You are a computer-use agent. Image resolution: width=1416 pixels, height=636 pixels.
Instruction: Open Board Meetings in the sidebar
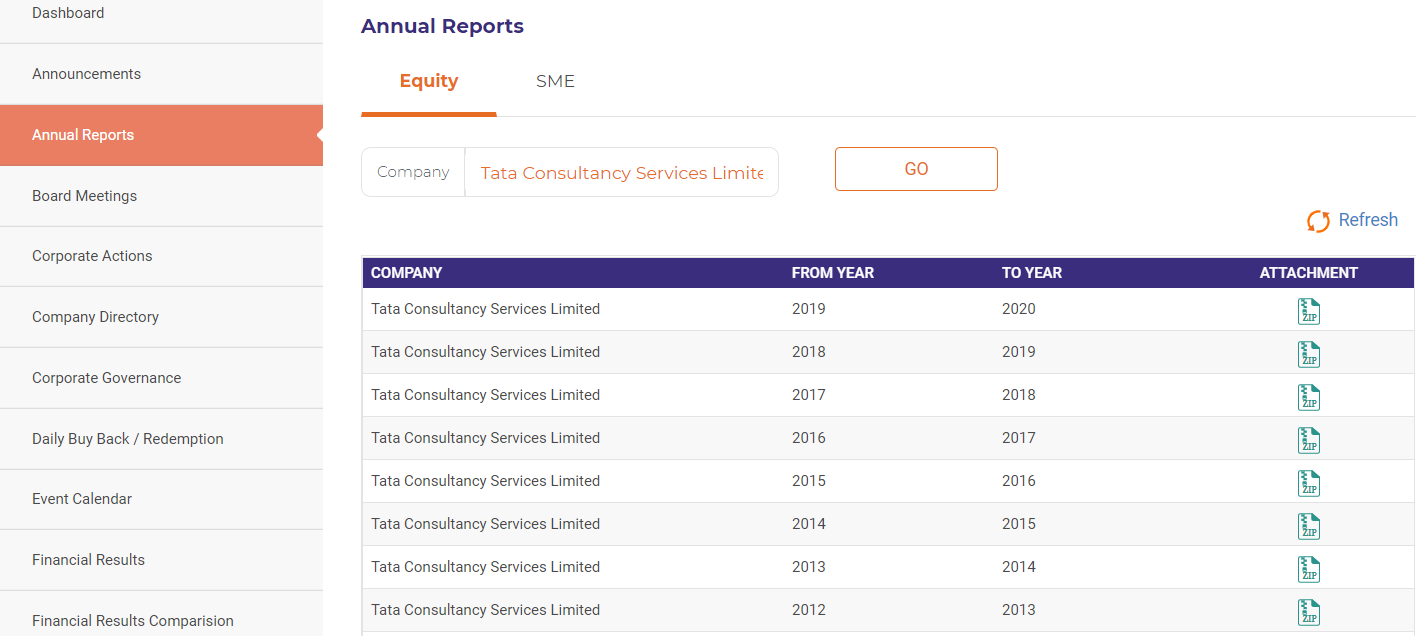(x=161, y=196)
